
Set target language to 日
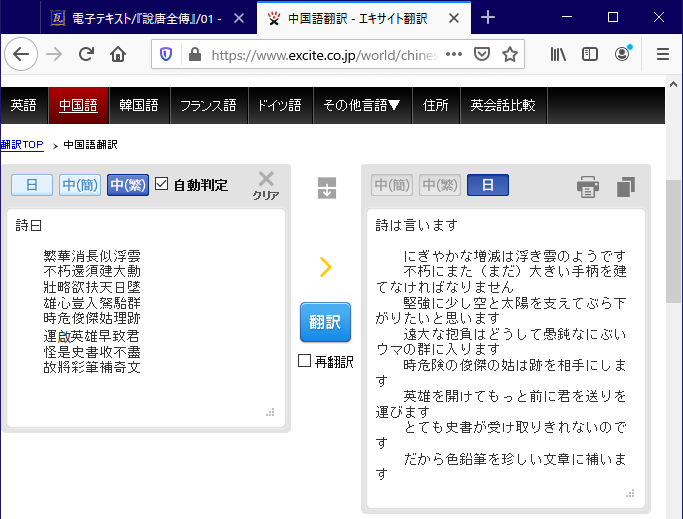click(x=488, y=185)
